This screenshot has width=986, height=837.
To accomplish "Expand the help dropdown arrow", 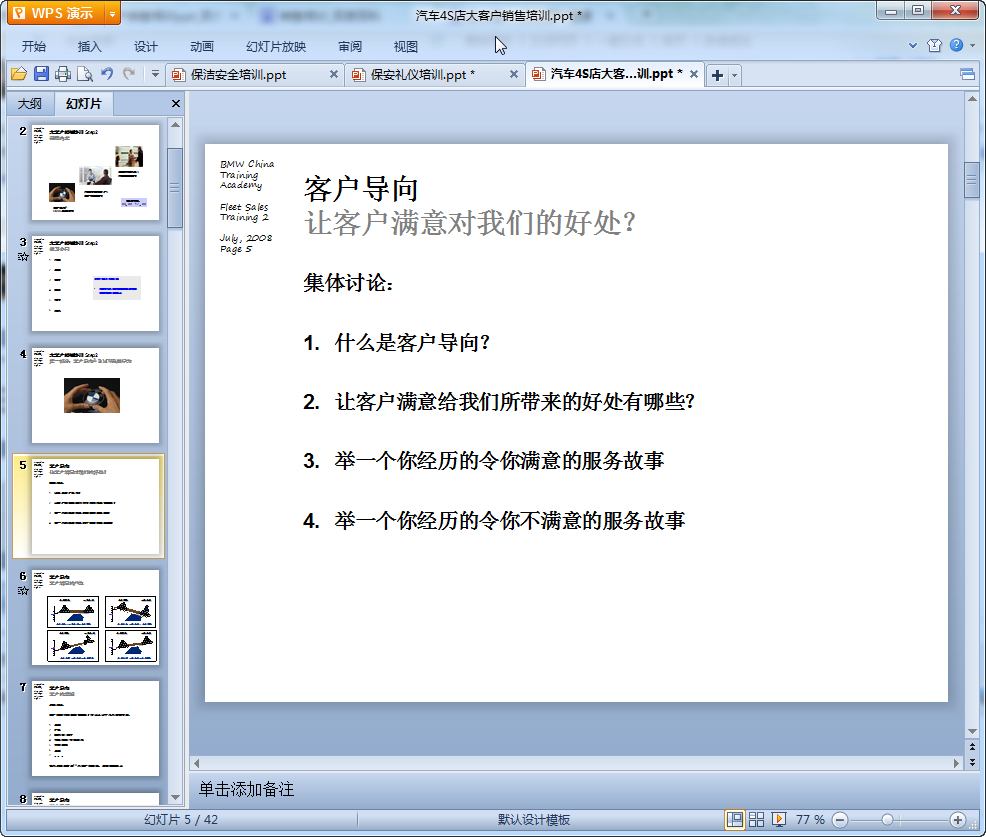I will point(972,45).
